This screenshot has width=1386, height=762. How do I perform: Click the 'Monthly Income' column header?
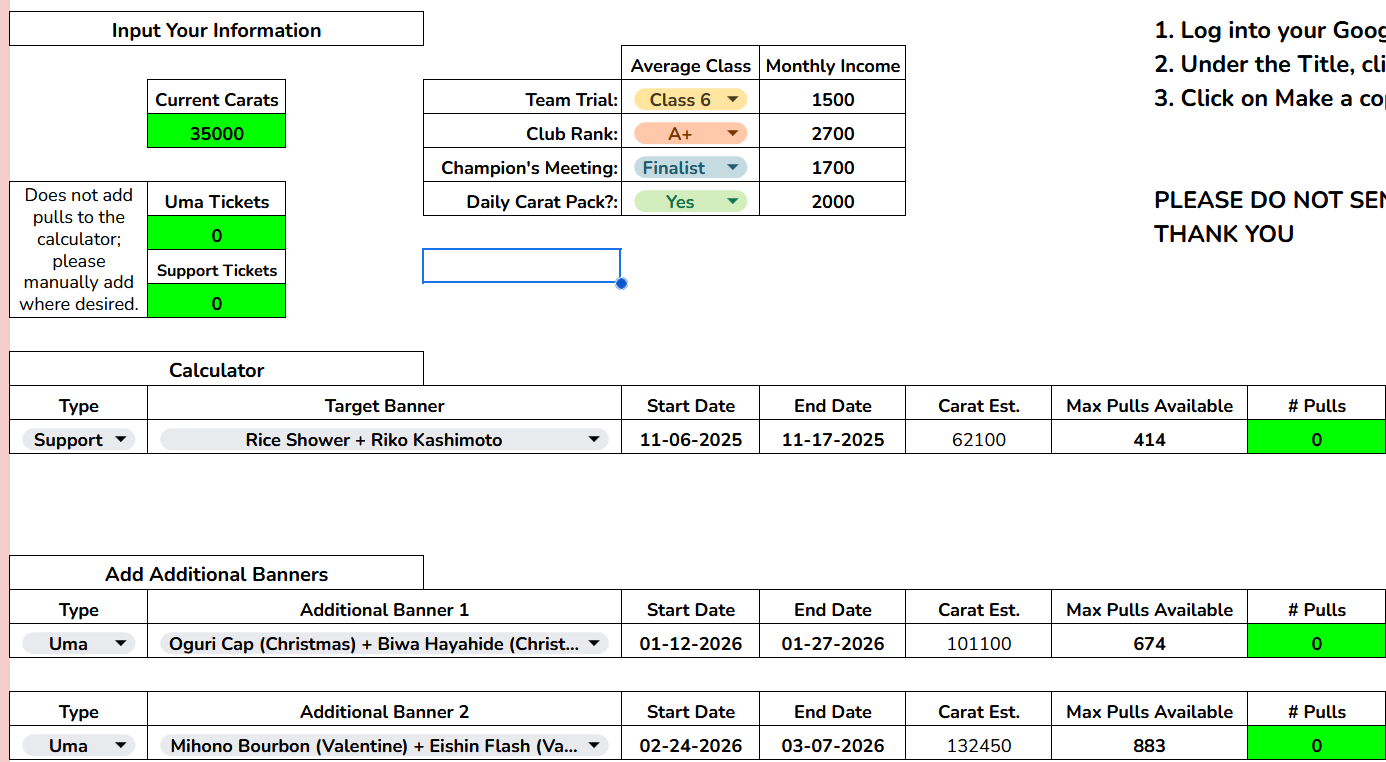(833, 63)
